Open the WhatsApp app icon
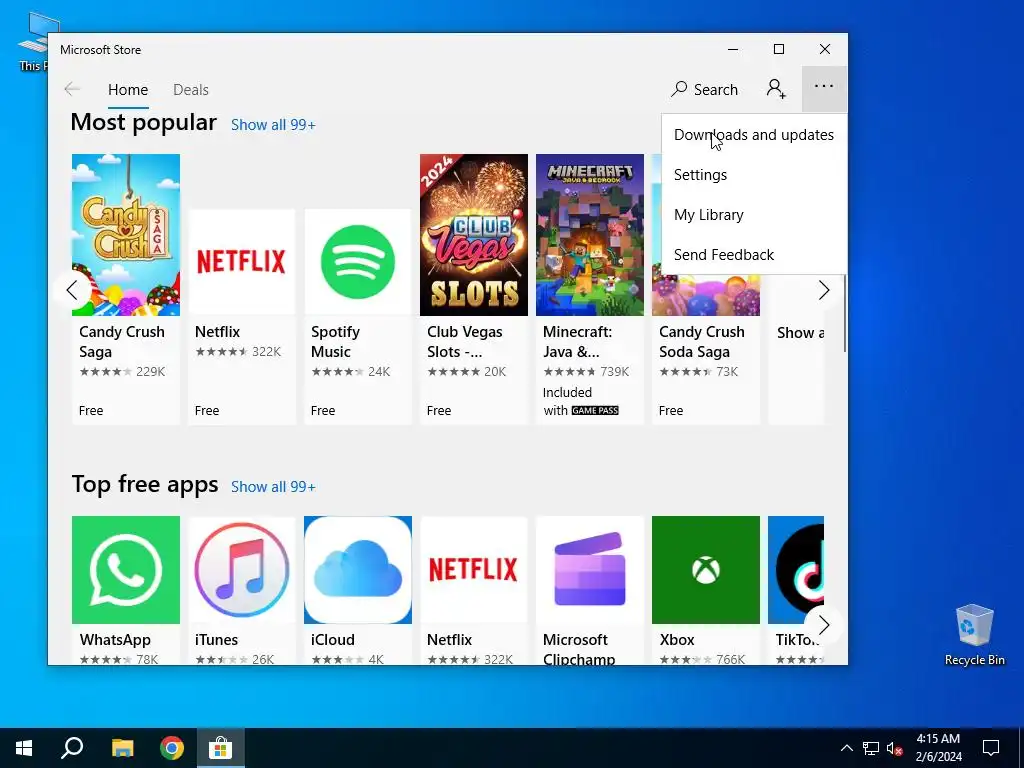The image size is (1024, 768). tap(125, 569)
